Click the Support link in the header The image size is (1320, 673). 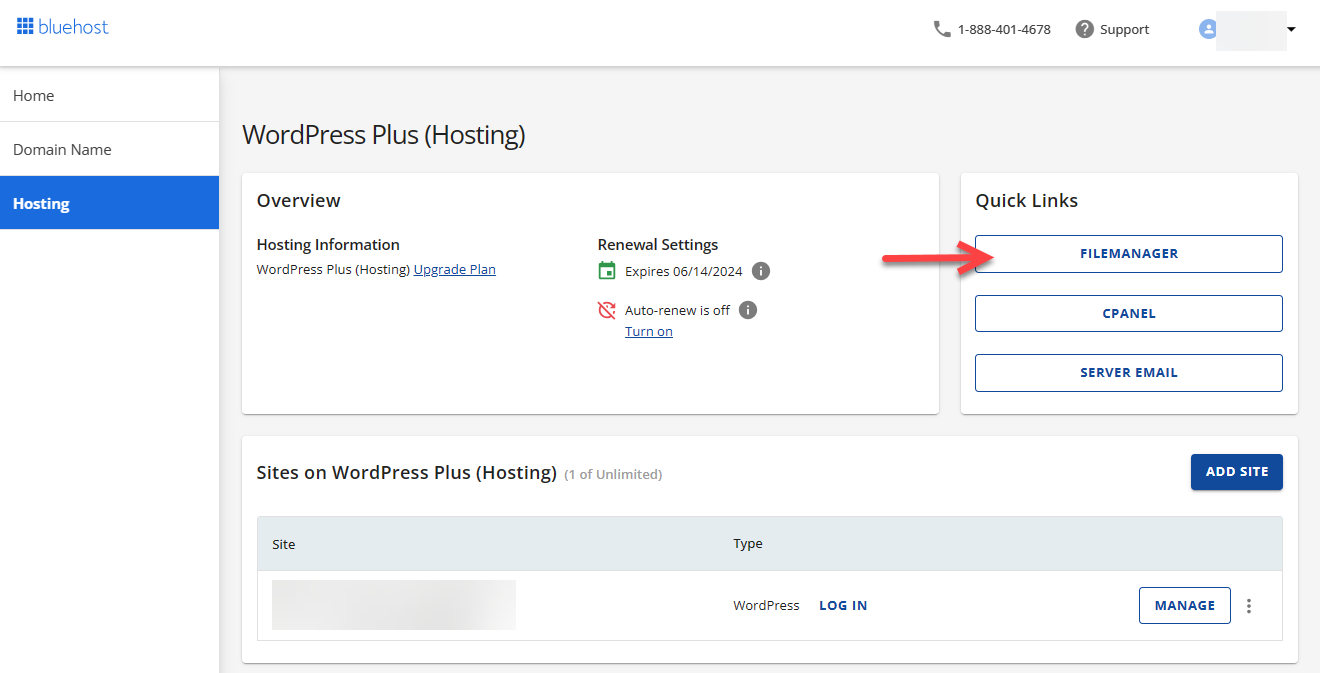pyautogui.click(x=1124, y=30)
